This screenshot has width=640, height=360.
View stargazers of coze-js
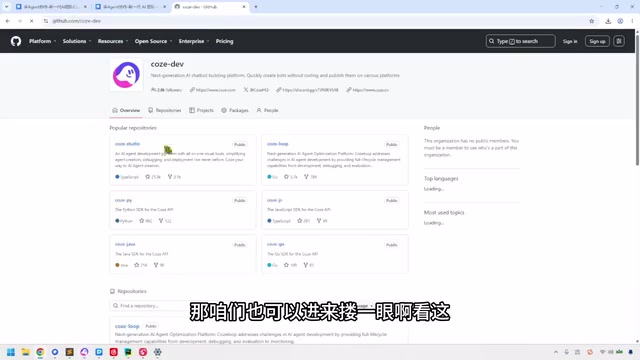[x=304, y=221]
